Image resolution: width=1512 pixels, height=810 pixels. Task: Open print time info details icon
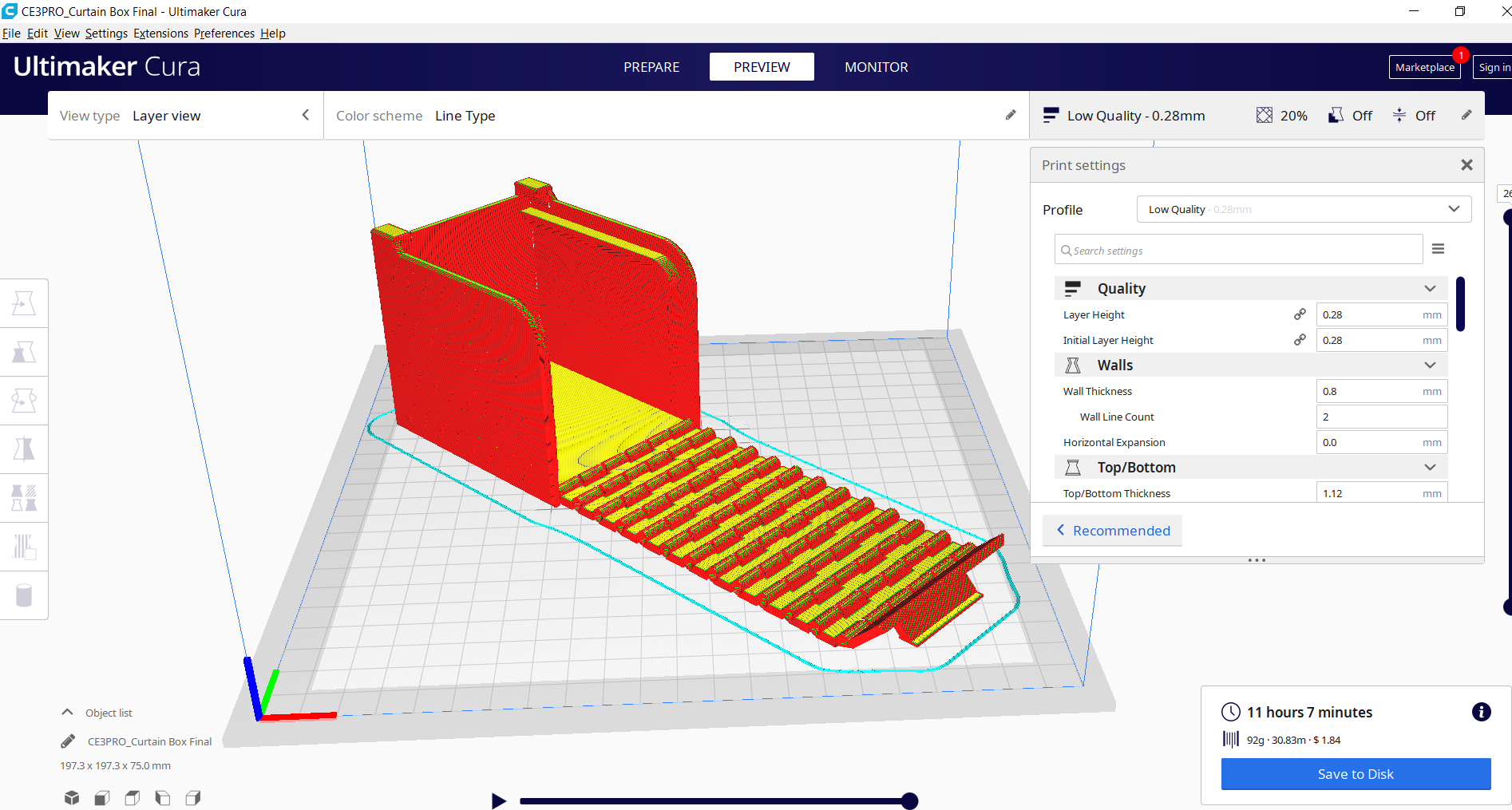click(1481, 712)
